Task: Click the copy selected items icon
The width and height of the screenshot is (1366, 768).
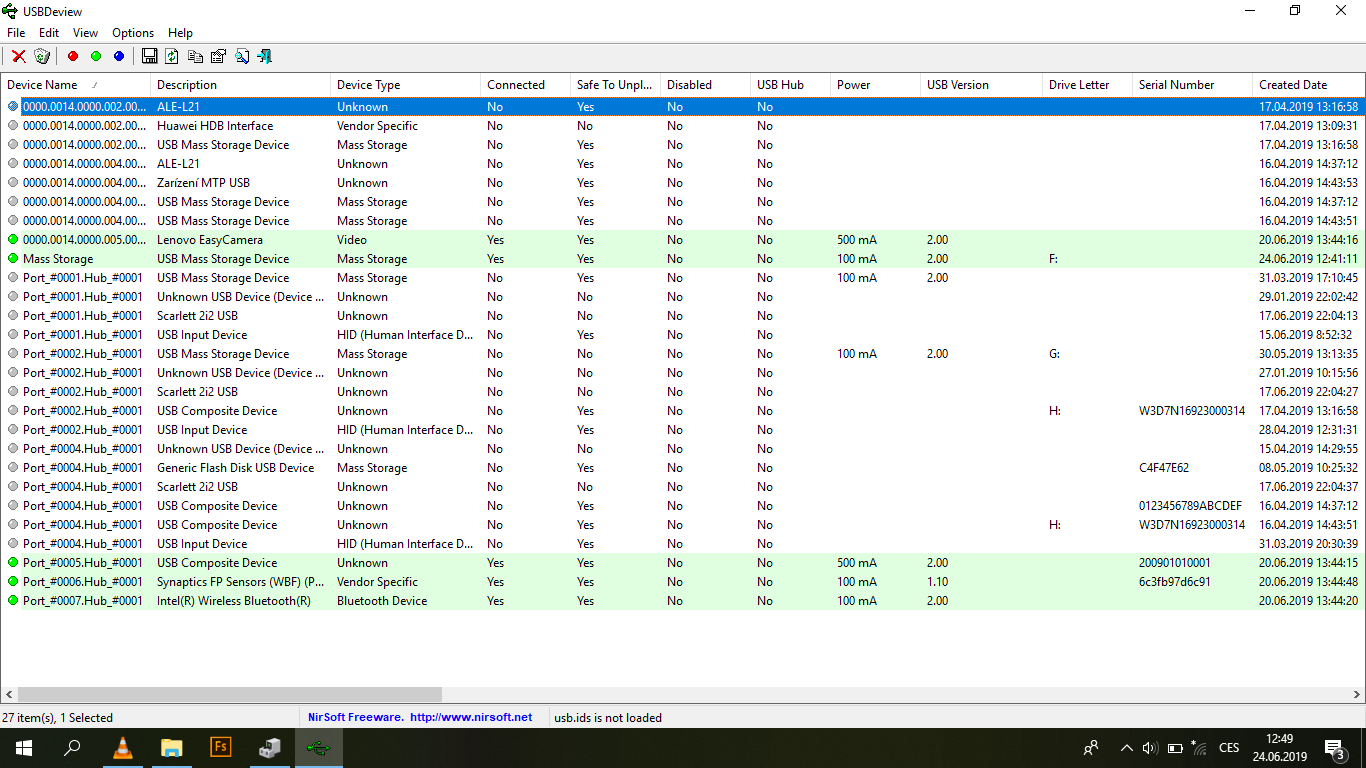Action: coord(195,56)
